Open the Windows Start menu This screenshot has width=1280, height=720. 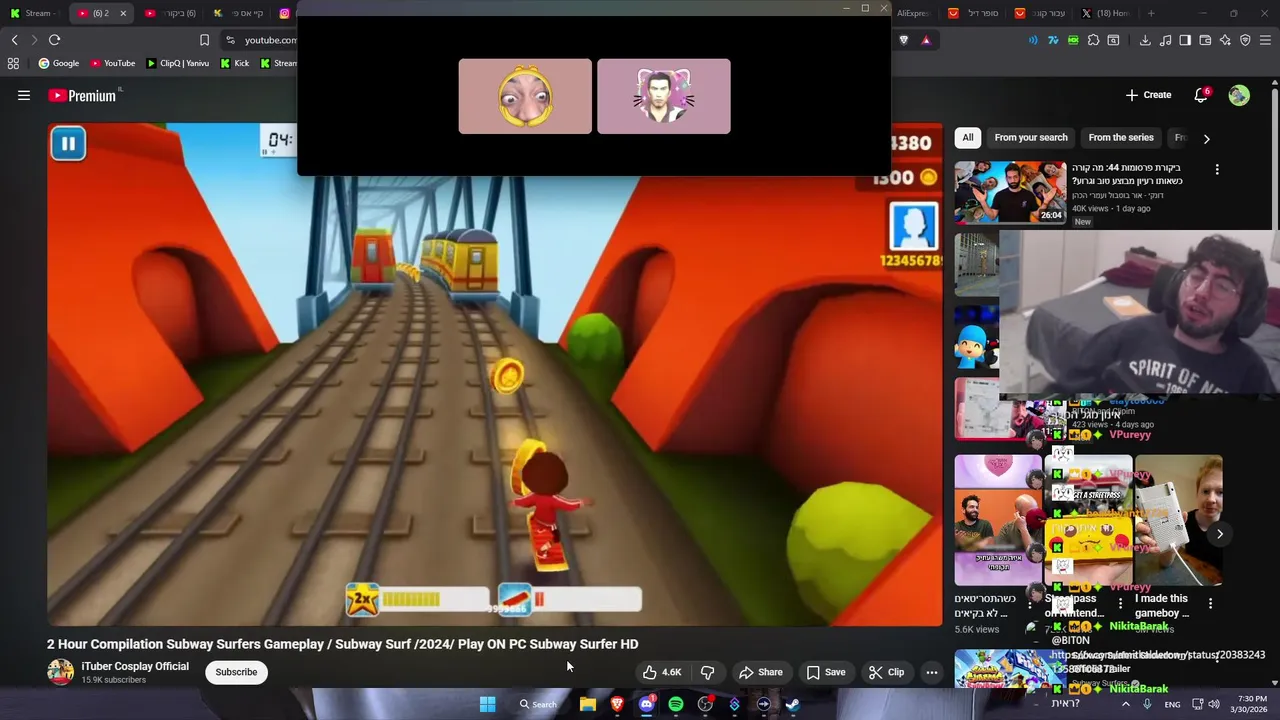coord(487,704)
